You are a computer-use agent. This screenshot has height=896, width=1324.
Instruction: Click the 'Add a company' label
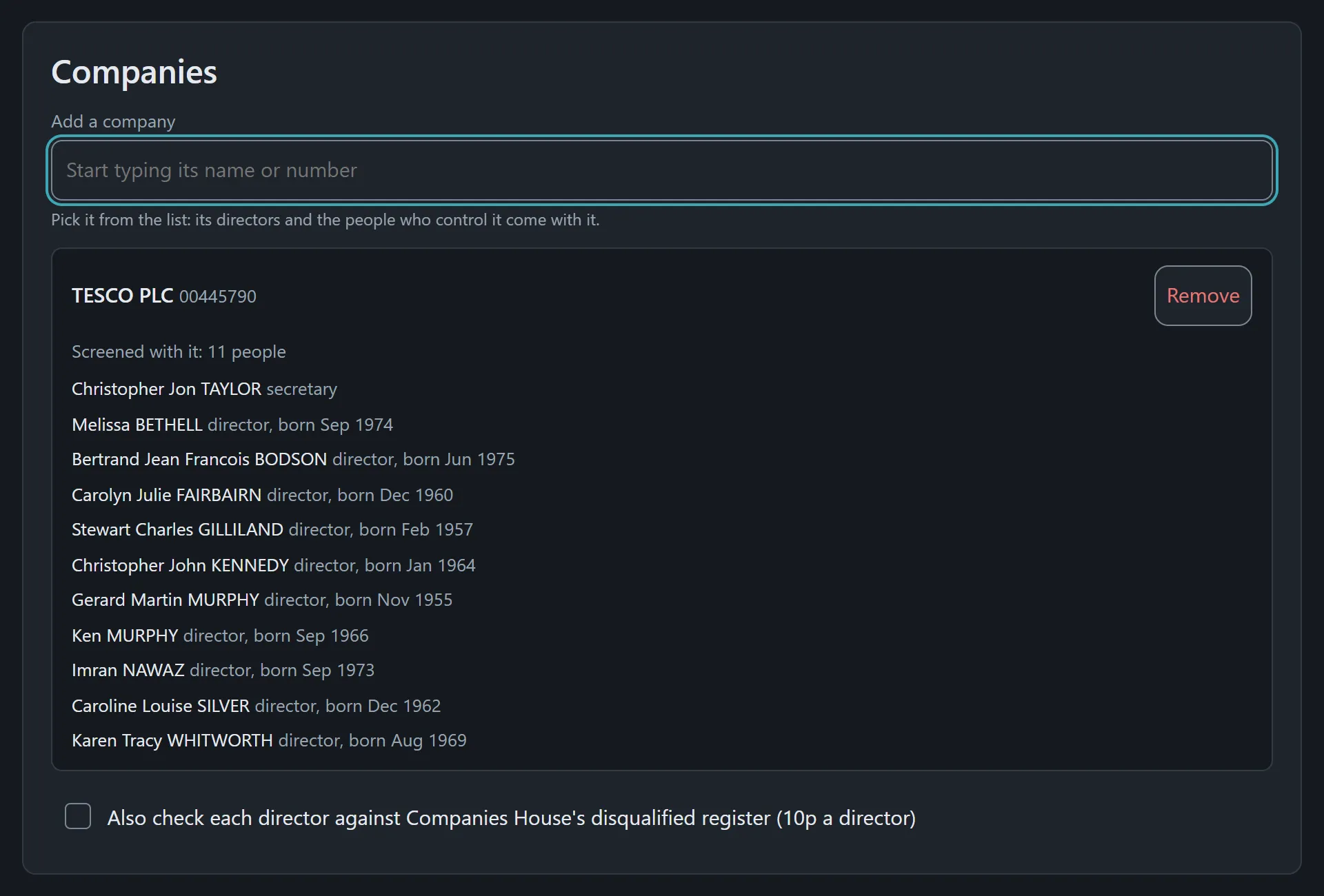(x=113, y=121)
